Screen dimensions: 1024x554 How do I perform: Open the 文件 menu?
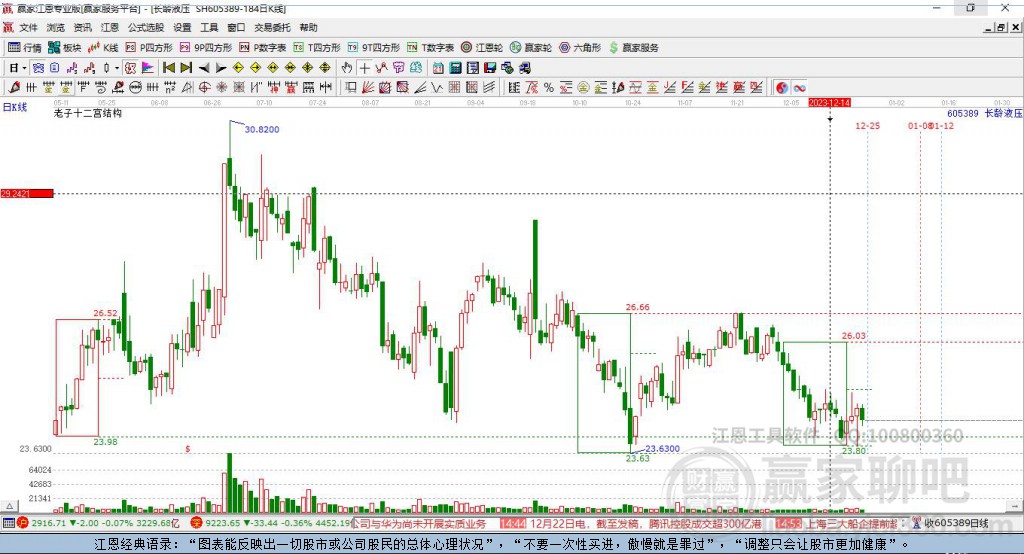click(29, 27)
